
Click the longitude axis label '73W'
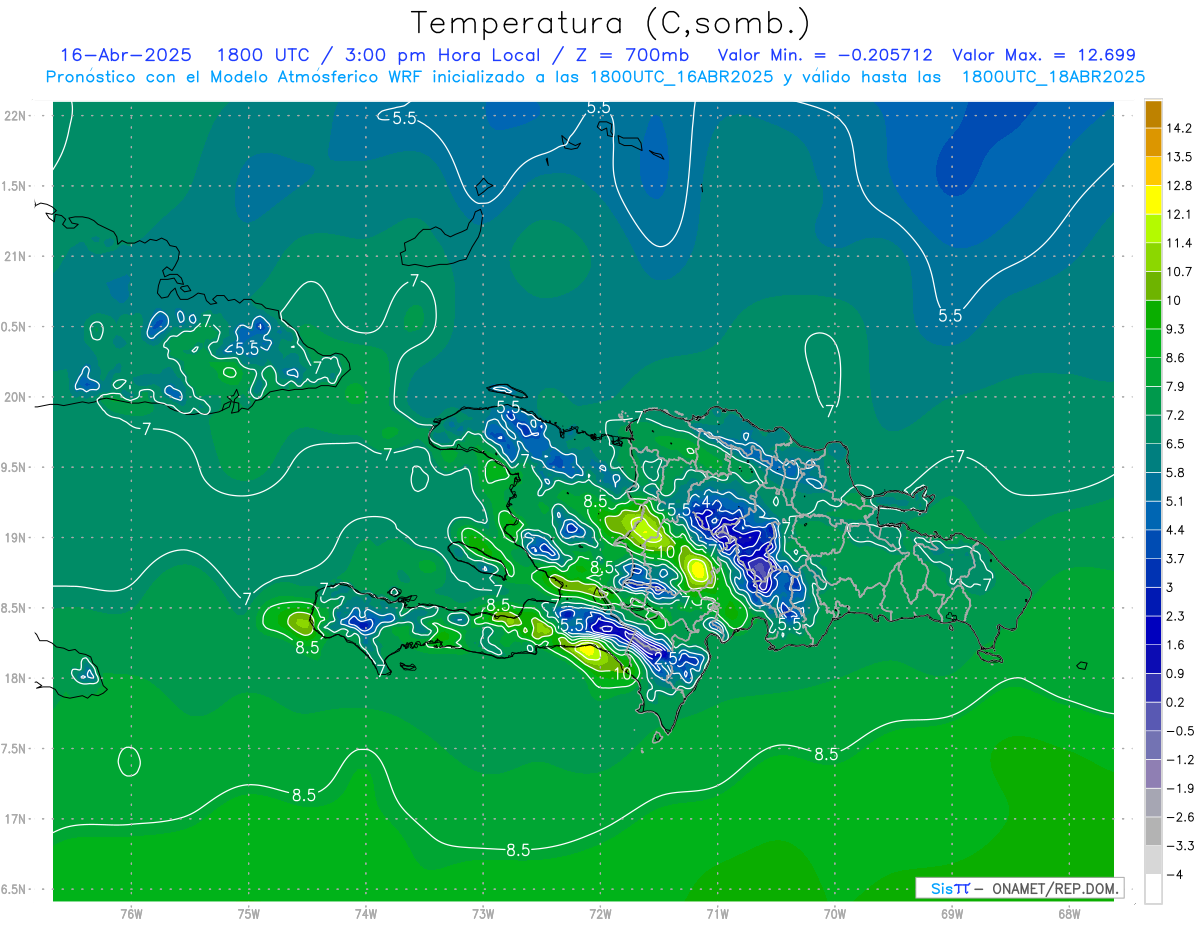(x=483, y=914)
